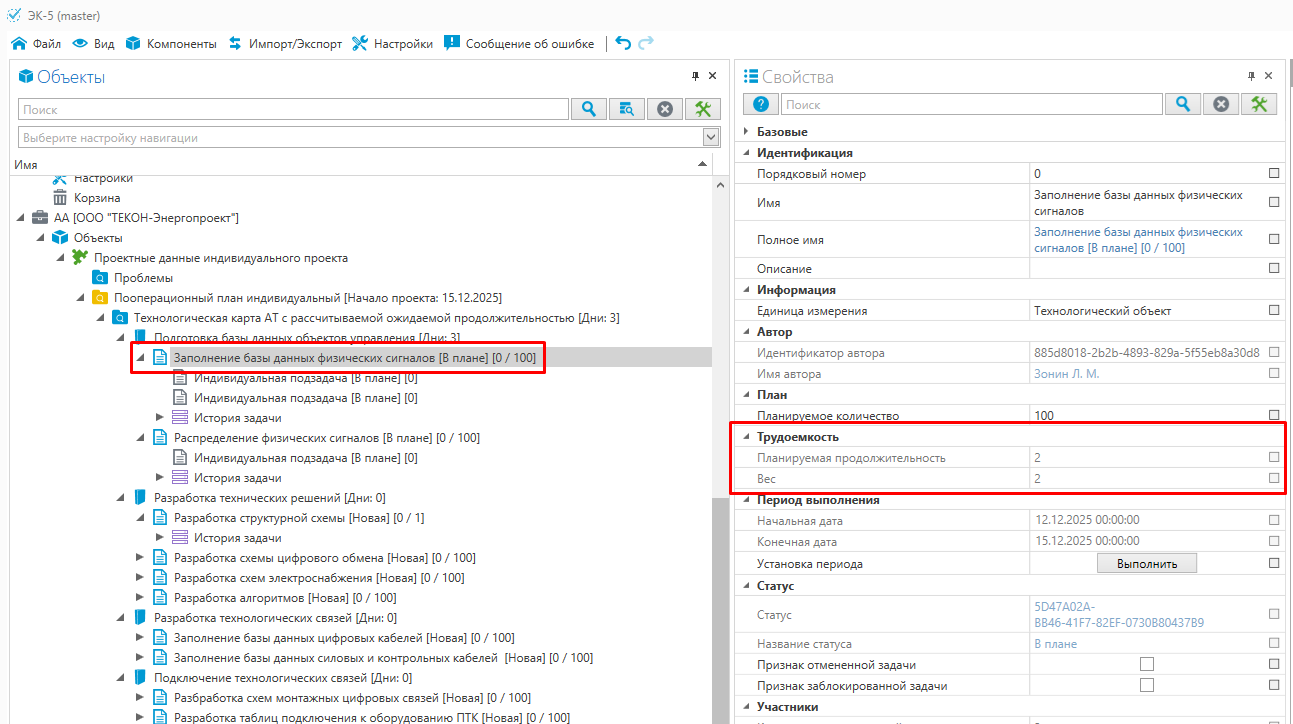Expand the Разработка алгоритмов tree node

tap(140, 598)
